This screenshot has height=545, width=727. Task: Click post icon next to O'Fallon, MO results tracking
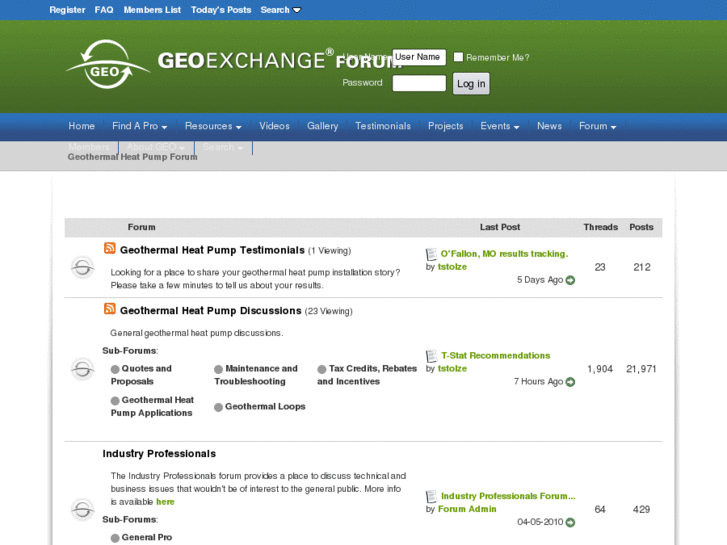click(431, 254)
